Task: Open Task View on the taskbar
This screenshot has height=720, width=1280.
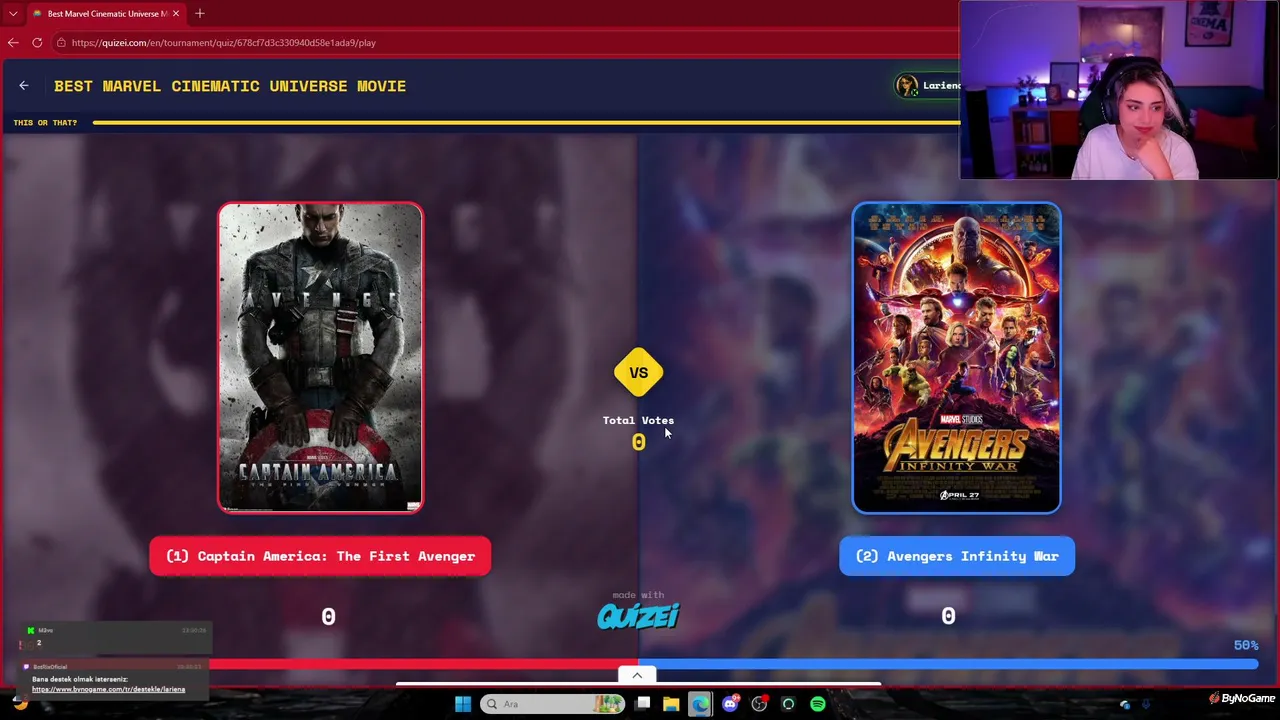Action: [x=643, y=704]
